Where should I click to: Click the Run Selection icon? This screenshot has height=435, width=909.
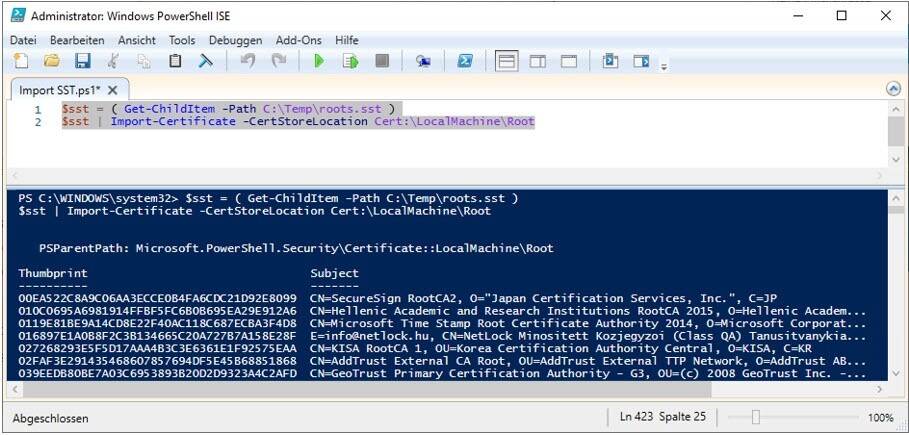click(x=350, y=61)
